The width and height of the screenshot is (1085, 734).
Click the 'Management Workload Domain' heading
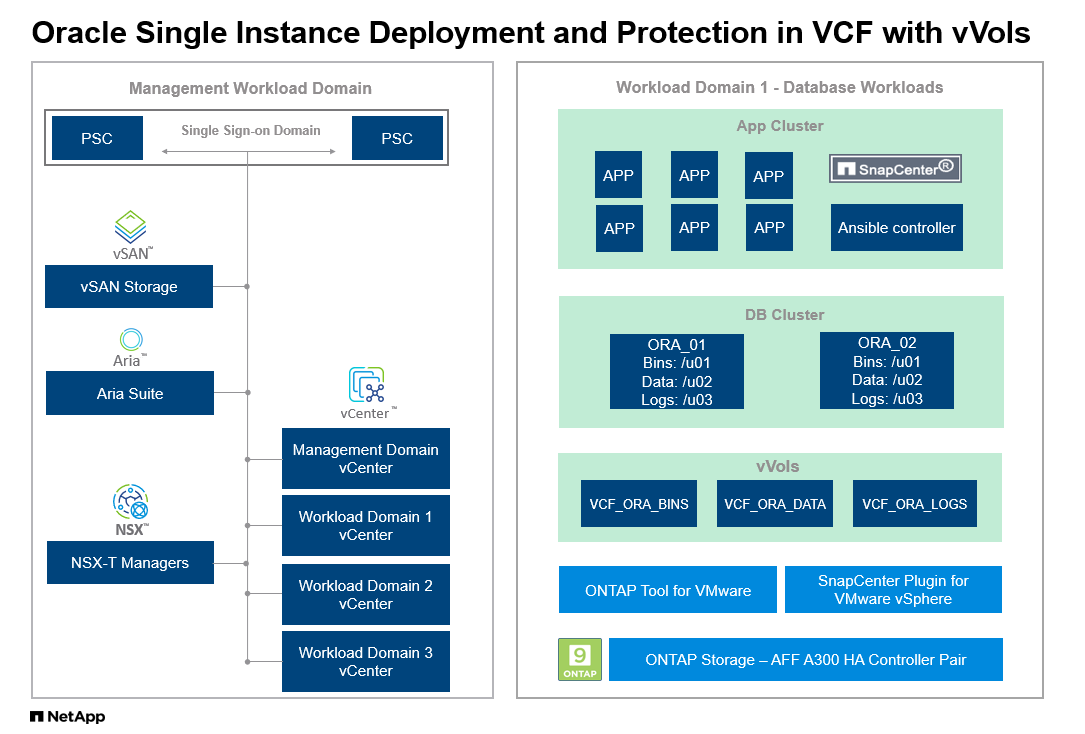click(250, 88)
